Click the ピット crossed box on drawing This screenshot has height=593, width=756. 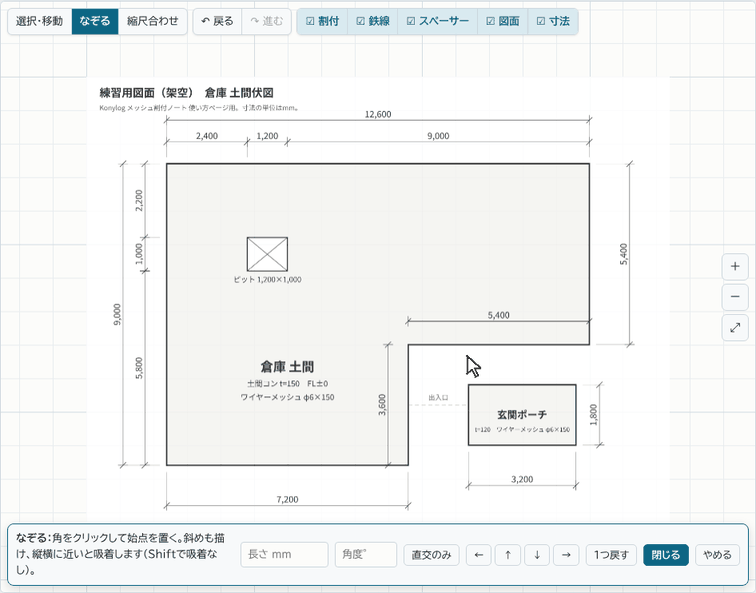point(267,254)
